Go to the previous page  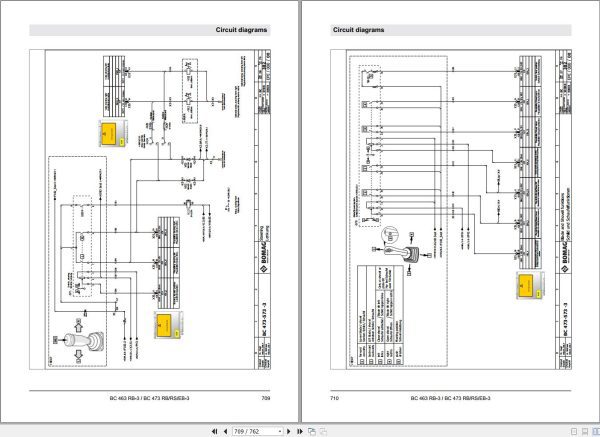(x=225, y=431)
